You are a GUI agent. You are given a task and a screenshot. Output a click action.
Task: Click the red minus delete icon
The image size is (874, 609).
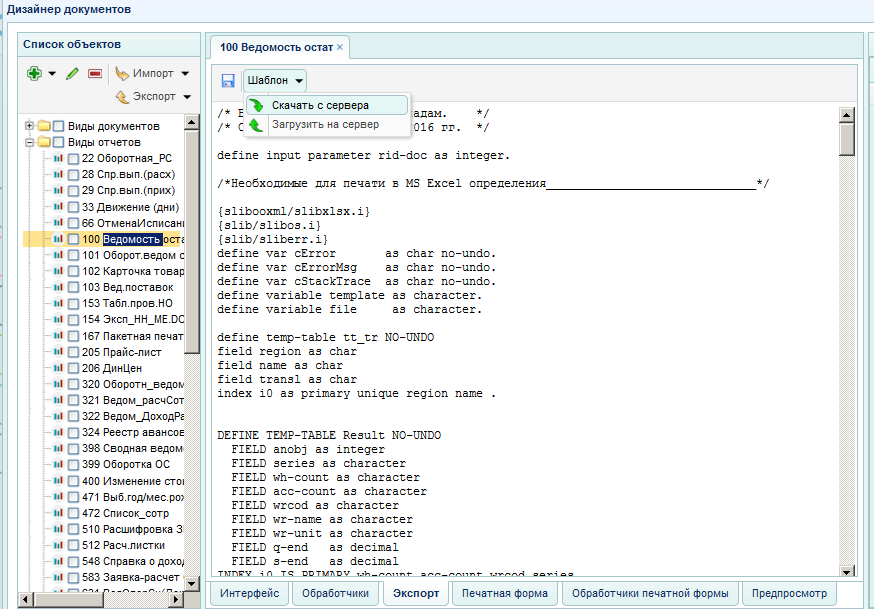click(95, 74)
